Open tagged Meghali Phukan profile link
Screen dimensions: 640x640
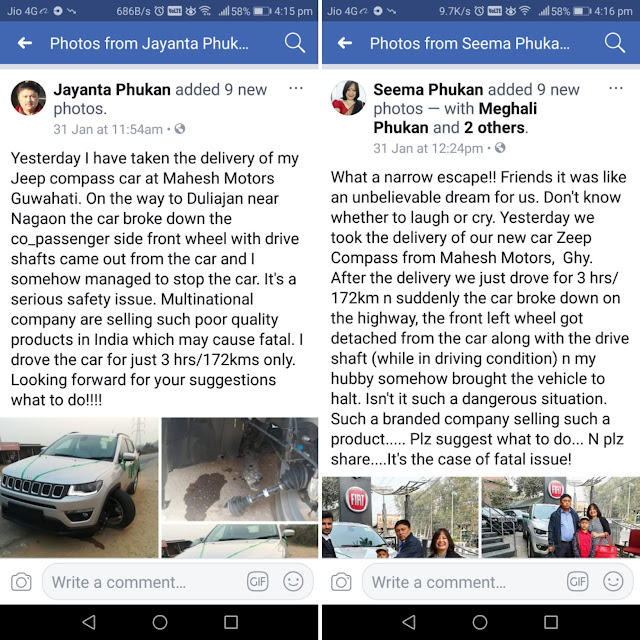(455, 118)
